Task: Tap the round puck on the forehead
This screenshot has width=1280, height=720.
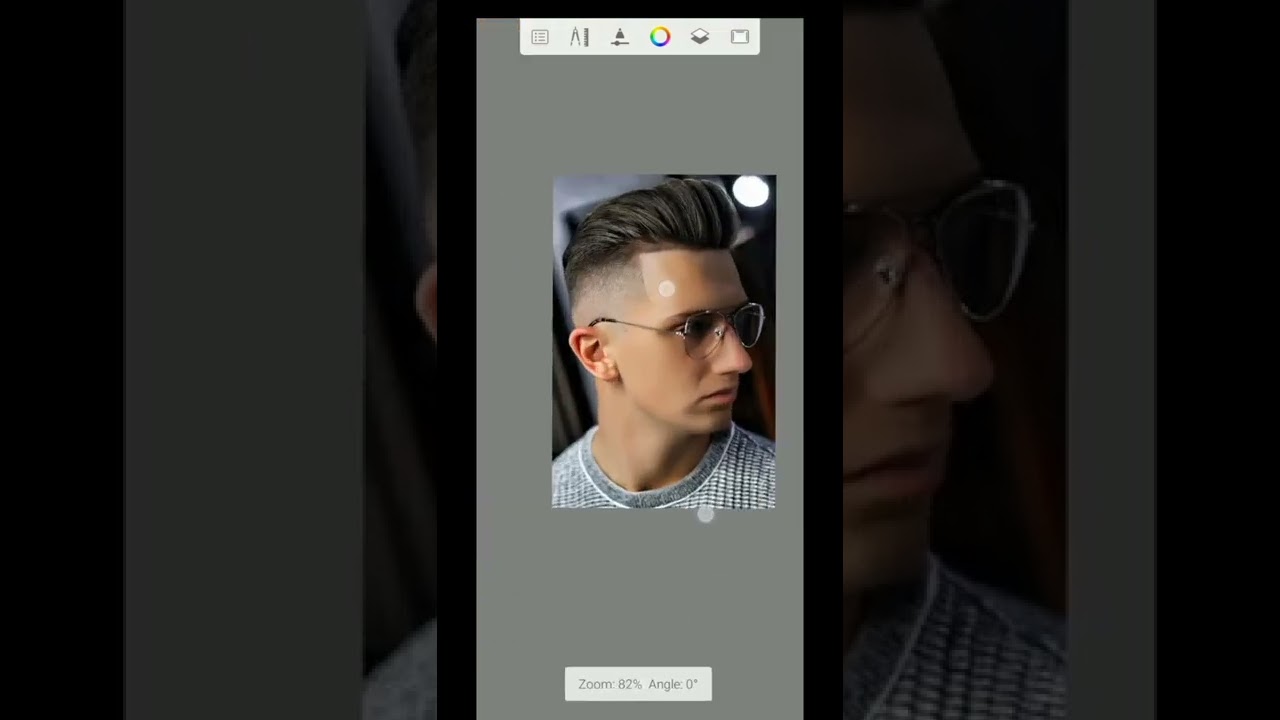Action: click(x=667, y=290)
